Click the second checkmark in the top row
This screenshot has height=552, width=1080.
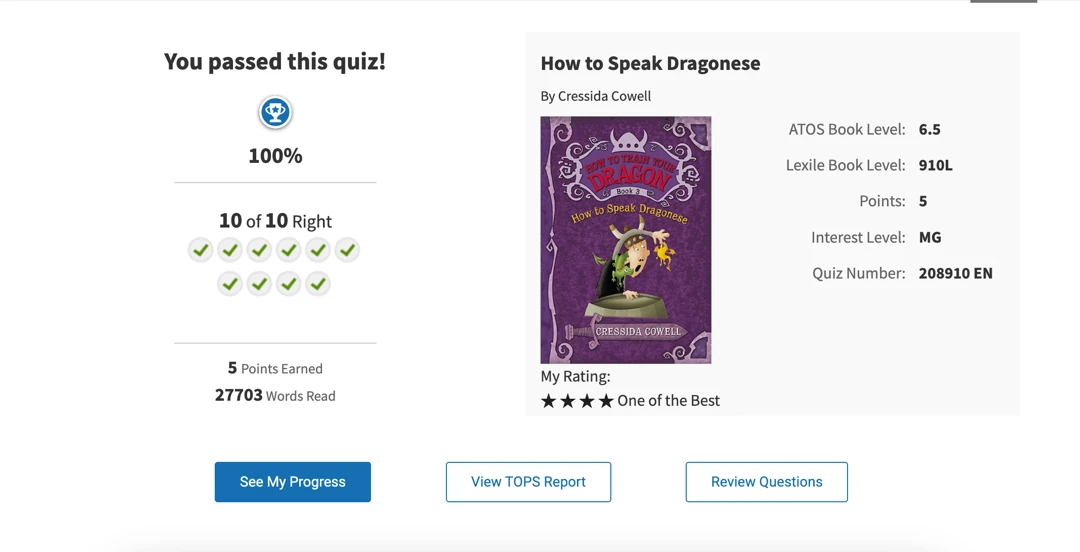[x=230, y=250]
